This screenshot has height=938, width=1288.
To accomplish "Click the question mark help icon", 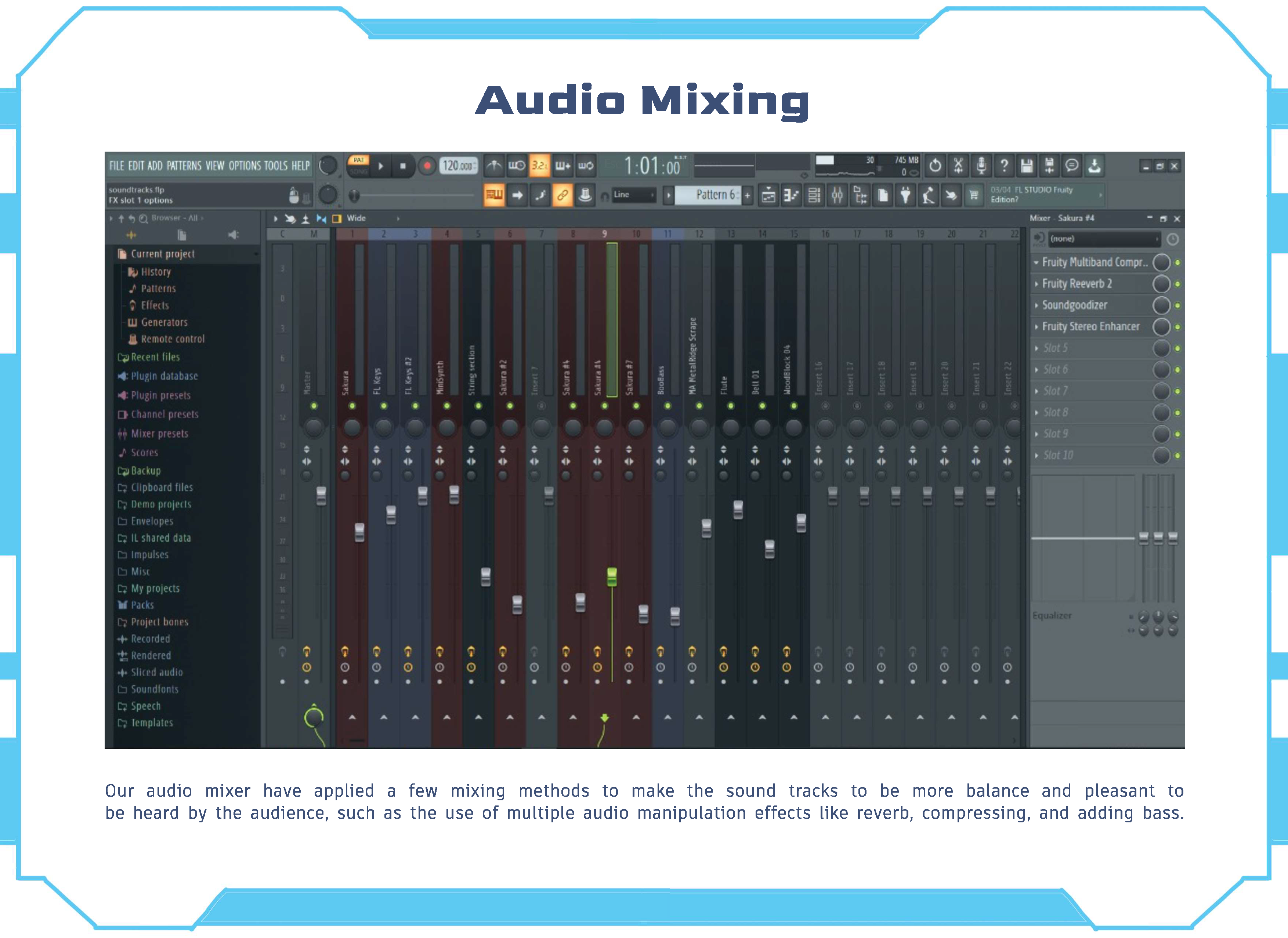I will coord(1004,166).
